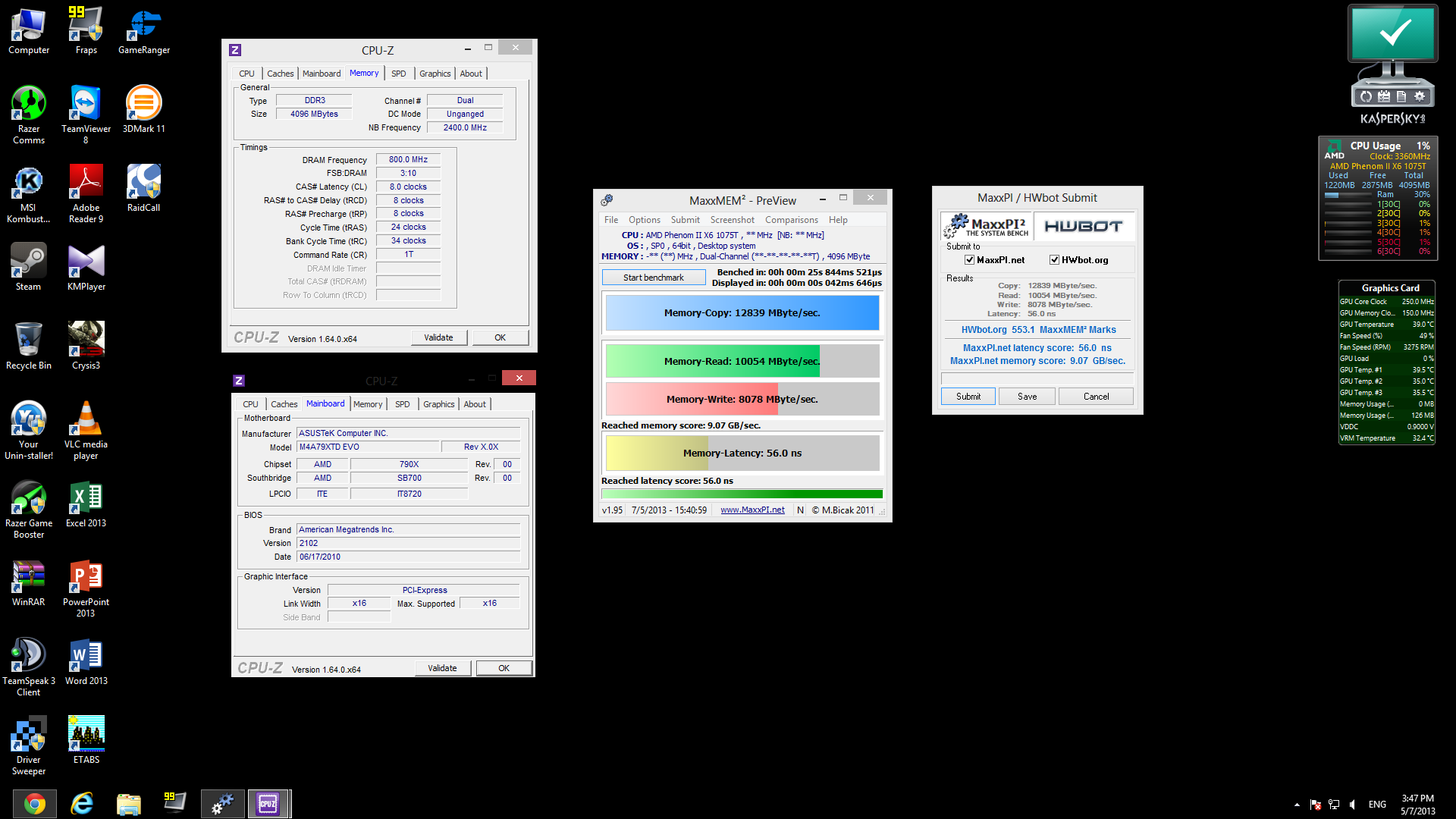Open TeamSpeak 3 Client shortcut
This screenshot has width=1456, height=819.
tap(29, 667)
